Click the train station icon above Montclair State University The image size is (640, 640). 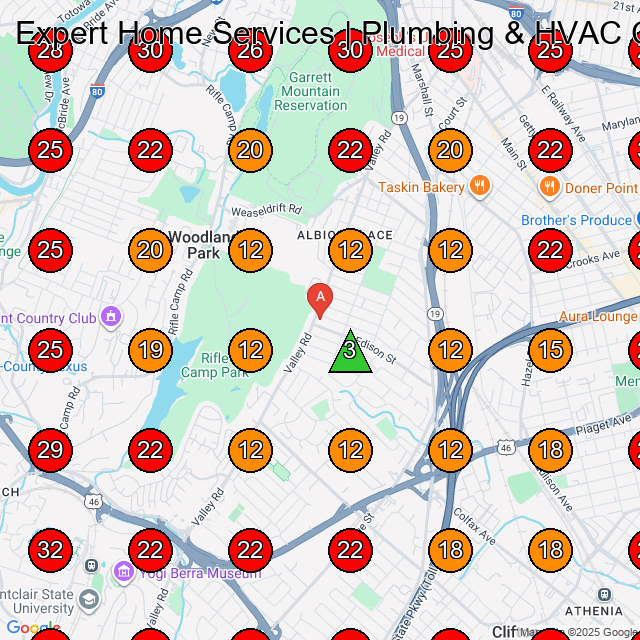point(91,565)
